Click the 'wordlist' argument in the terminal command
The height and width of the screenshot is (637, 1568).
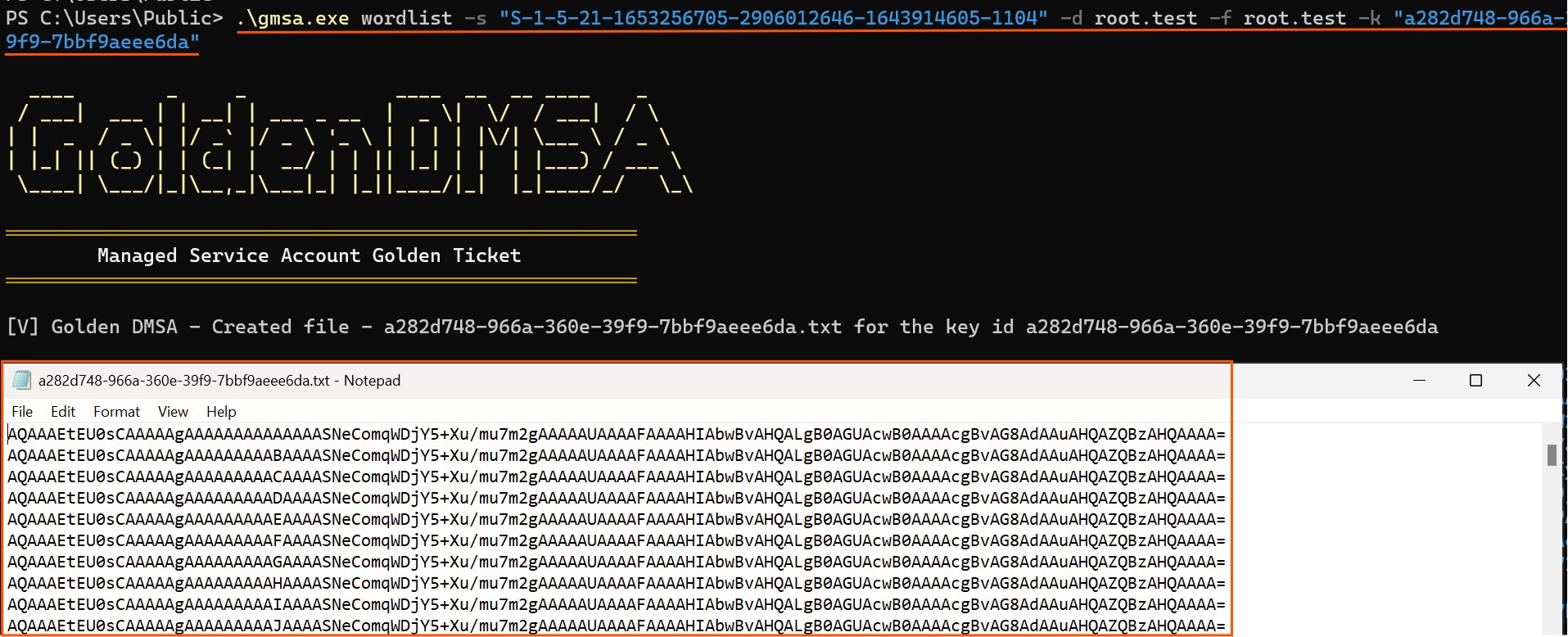406,18
